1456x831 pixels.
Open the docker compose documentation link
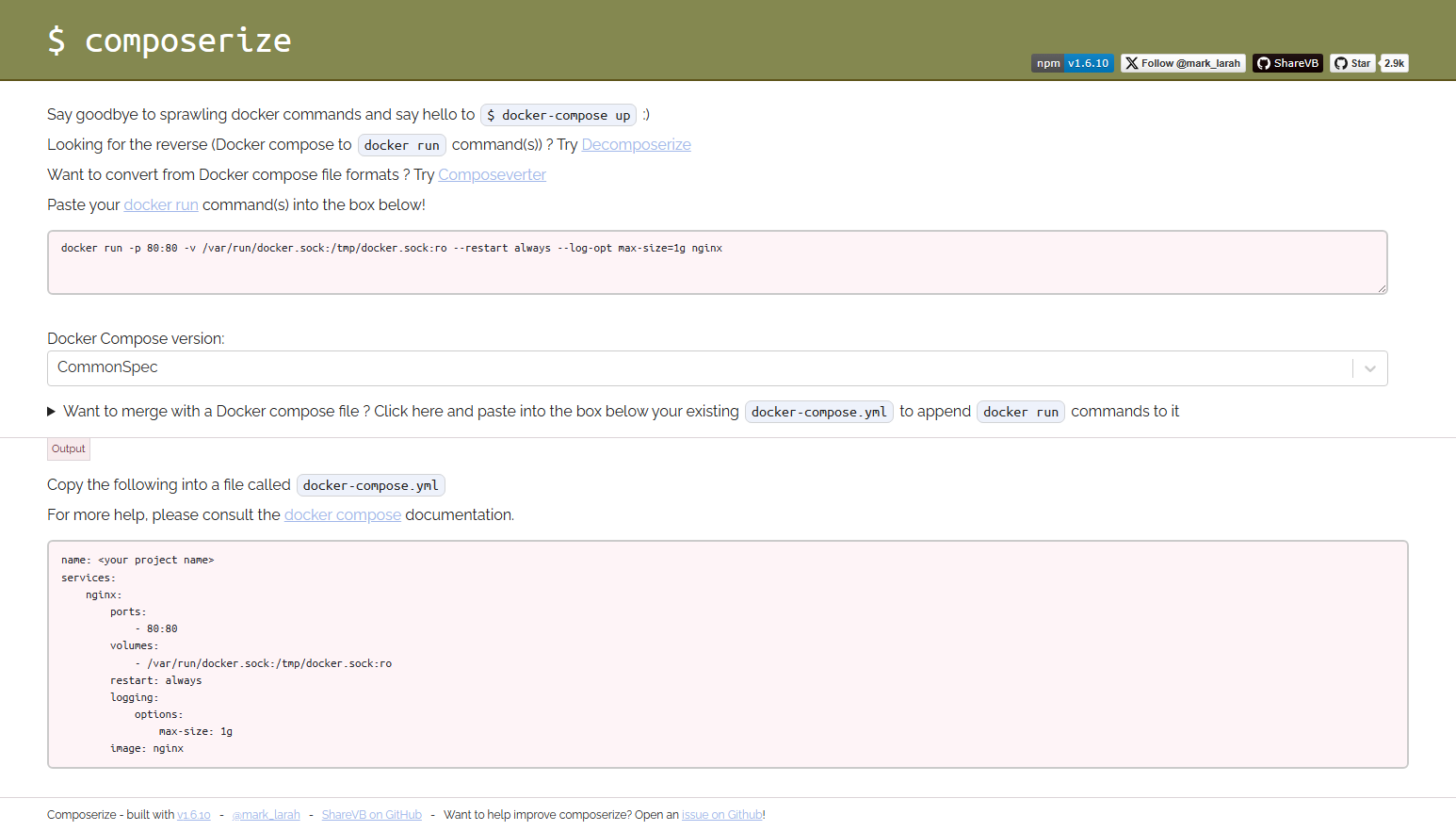tap(343, 514)
